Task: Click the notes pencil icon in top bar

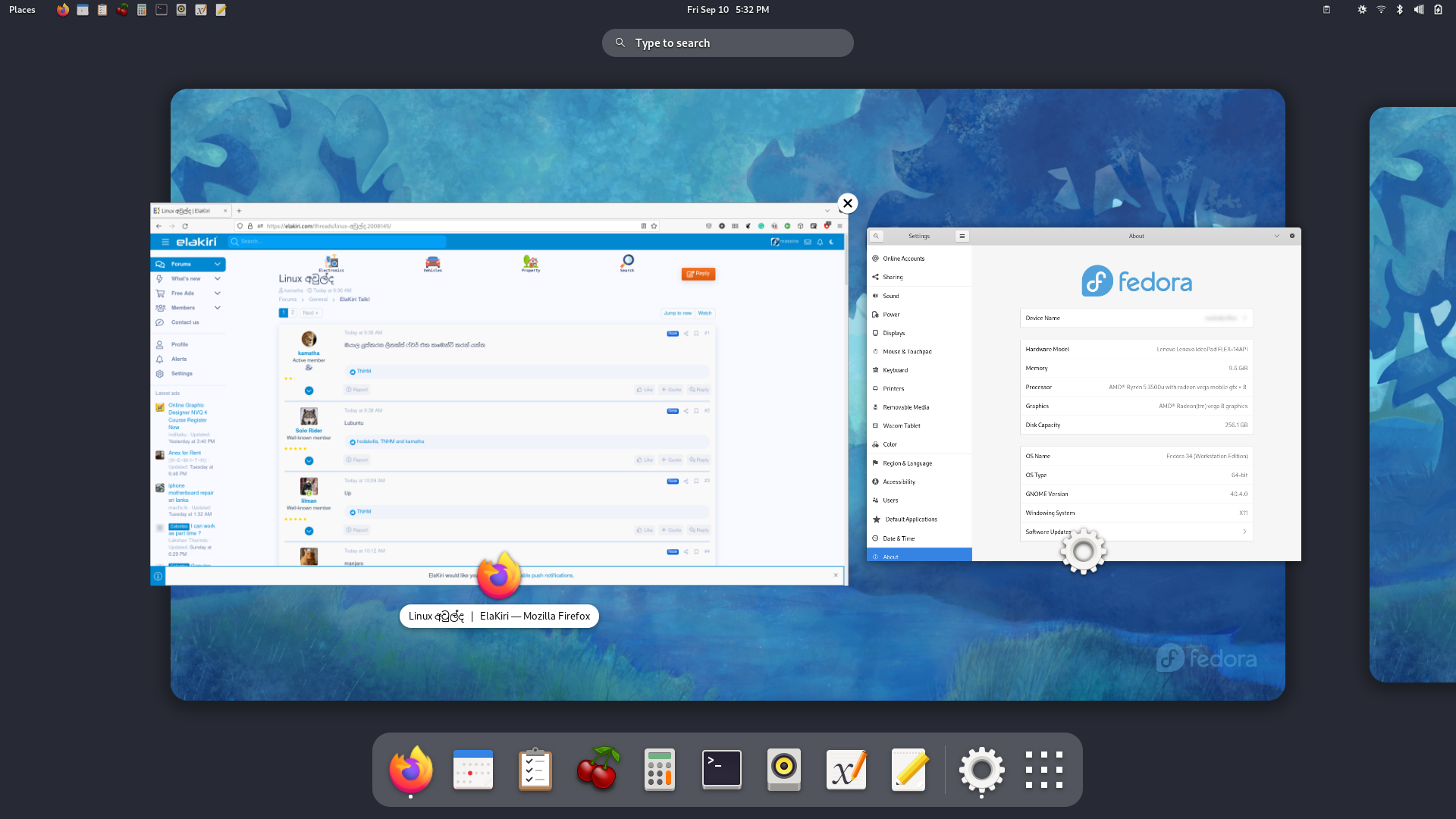Action: 221,10
